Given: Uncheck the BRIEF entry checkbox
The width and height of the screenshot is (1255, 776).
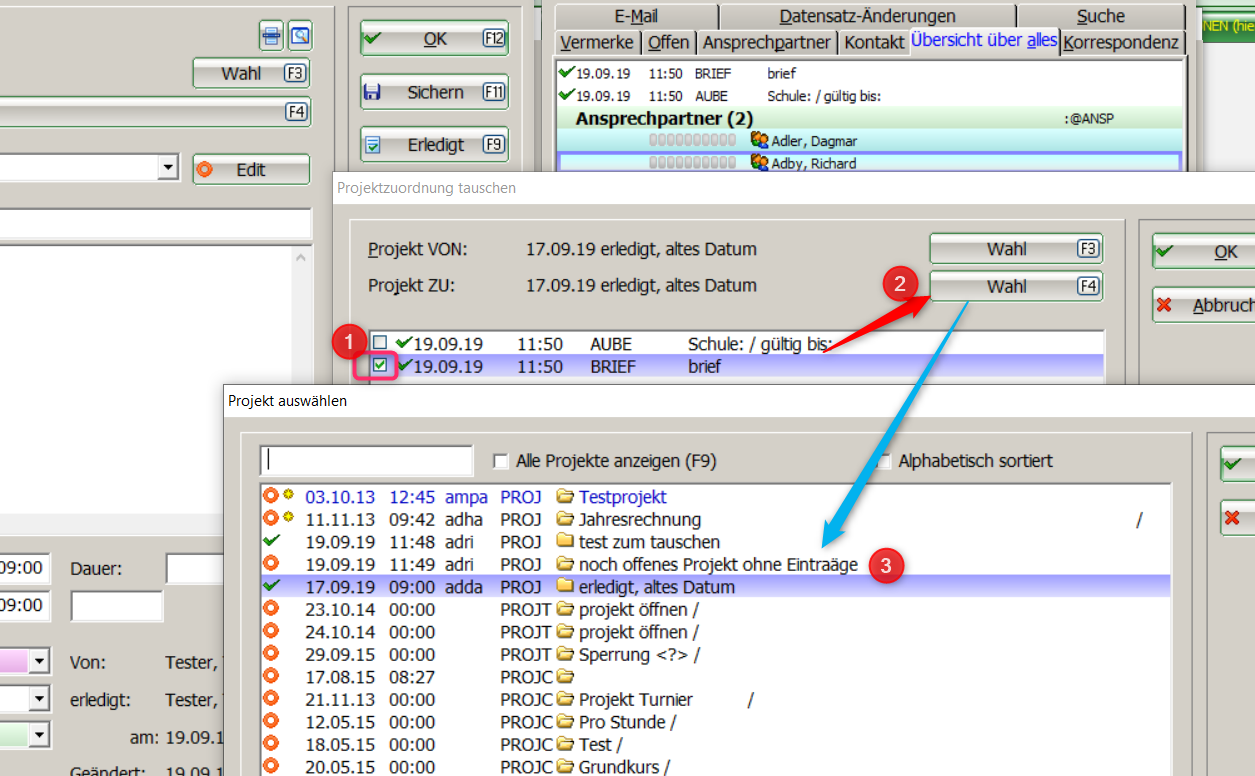Looking at the screenshot, I should coord(380,366).
